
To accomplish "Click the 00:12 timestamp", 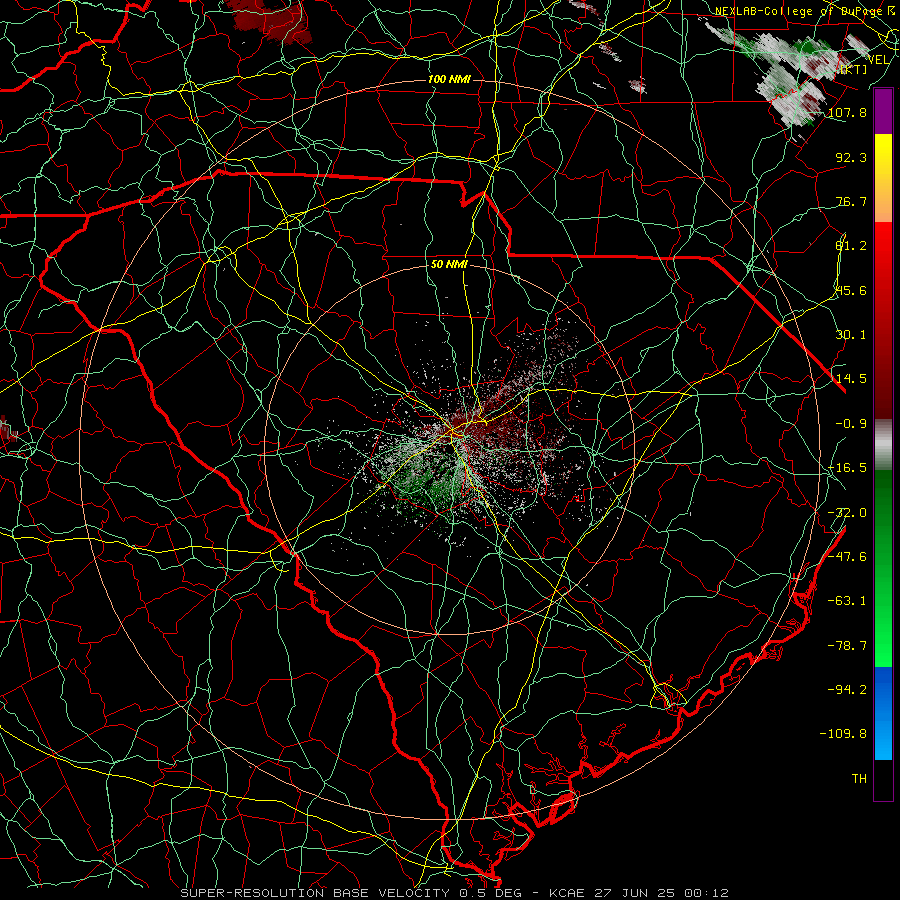I will 705,893.
